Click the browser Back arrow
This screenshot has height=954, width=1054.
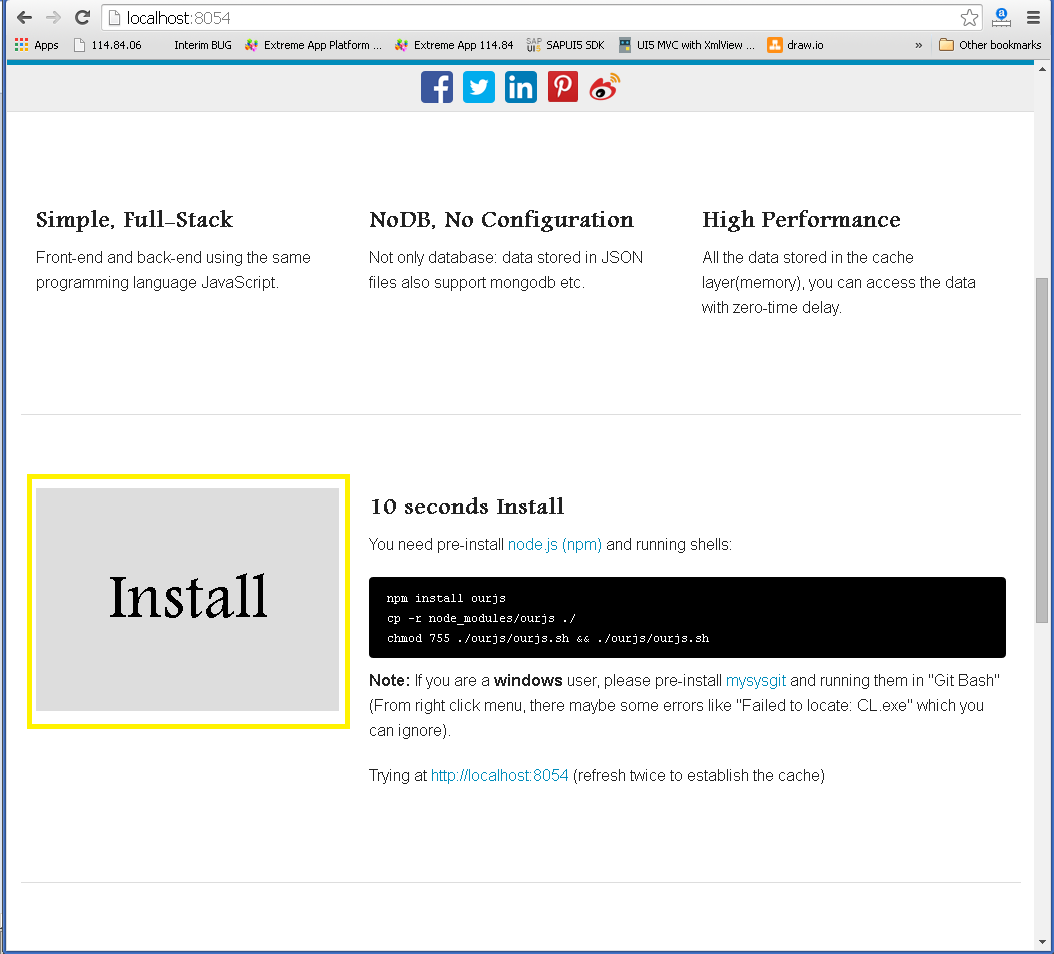coord(24,17)
